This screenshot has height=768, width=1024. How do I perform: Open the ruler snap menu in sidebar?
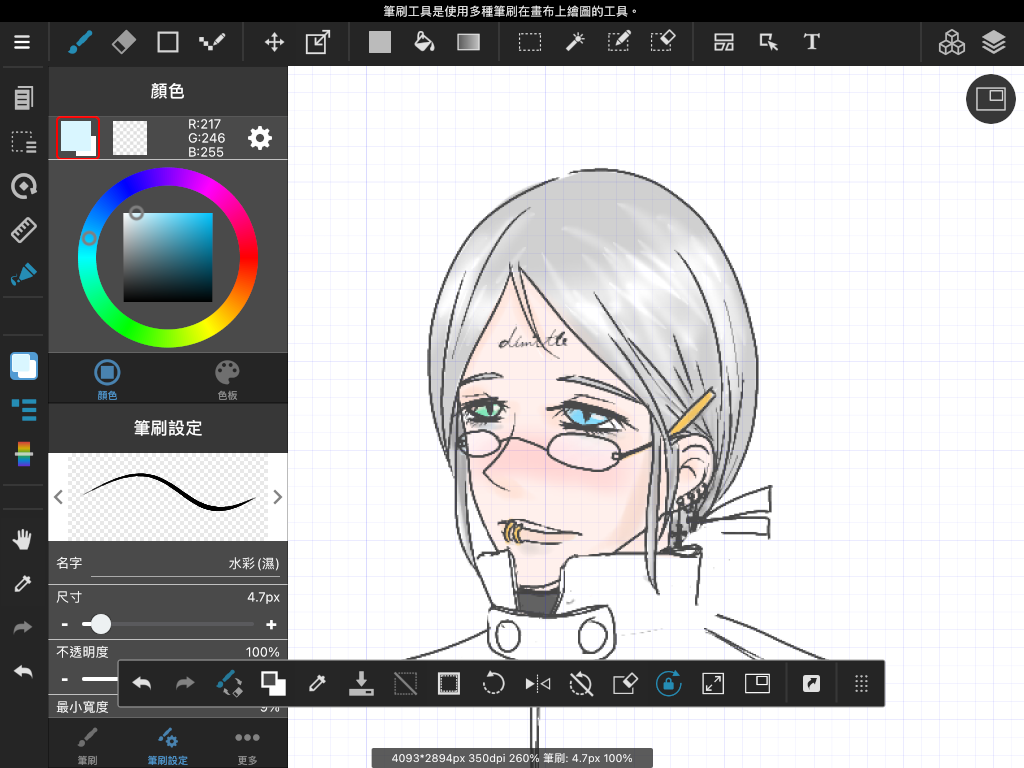click(24, 230)
